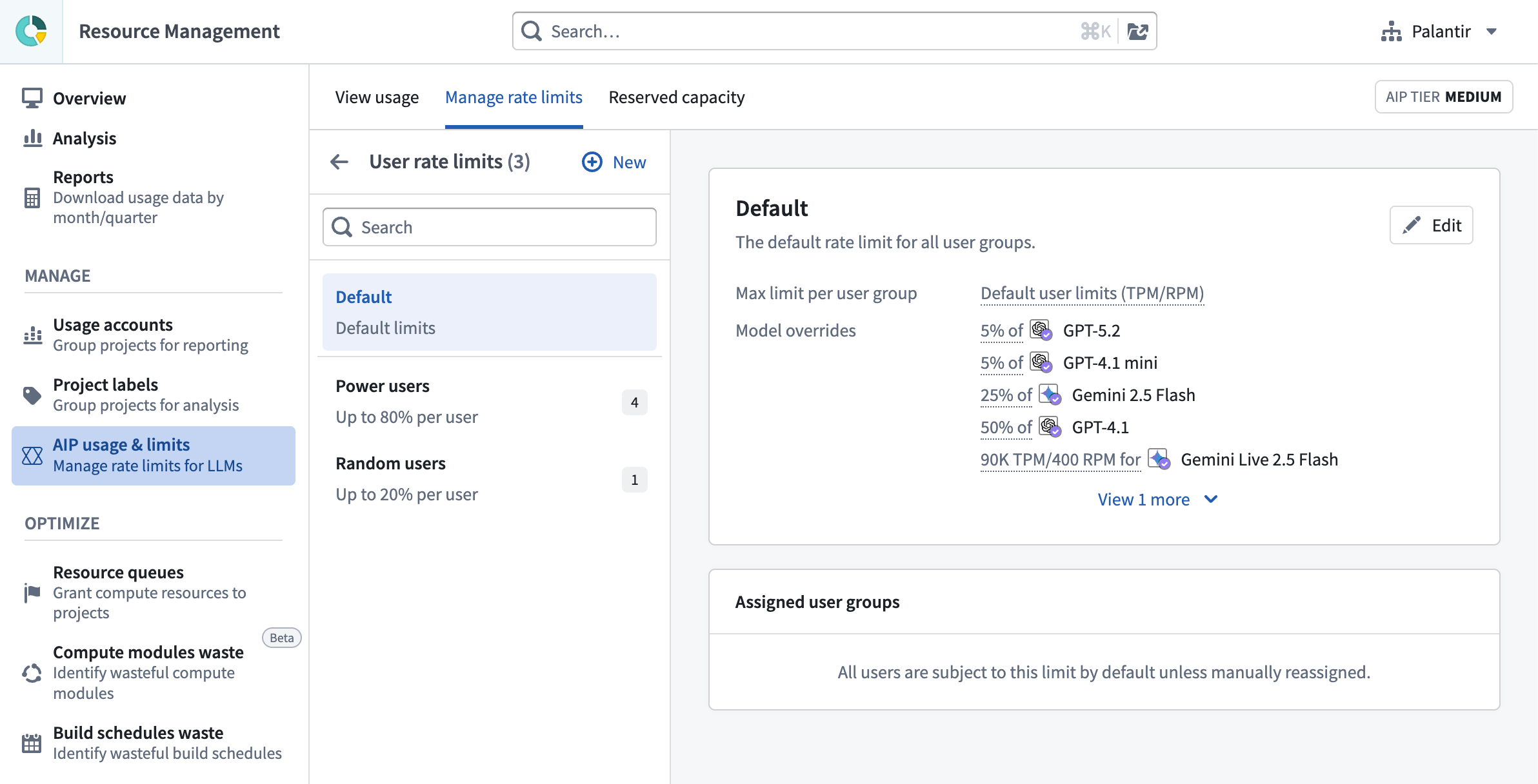Open Analysis in the sidebar
1538x784 pixels.
(x=154, y=138)
